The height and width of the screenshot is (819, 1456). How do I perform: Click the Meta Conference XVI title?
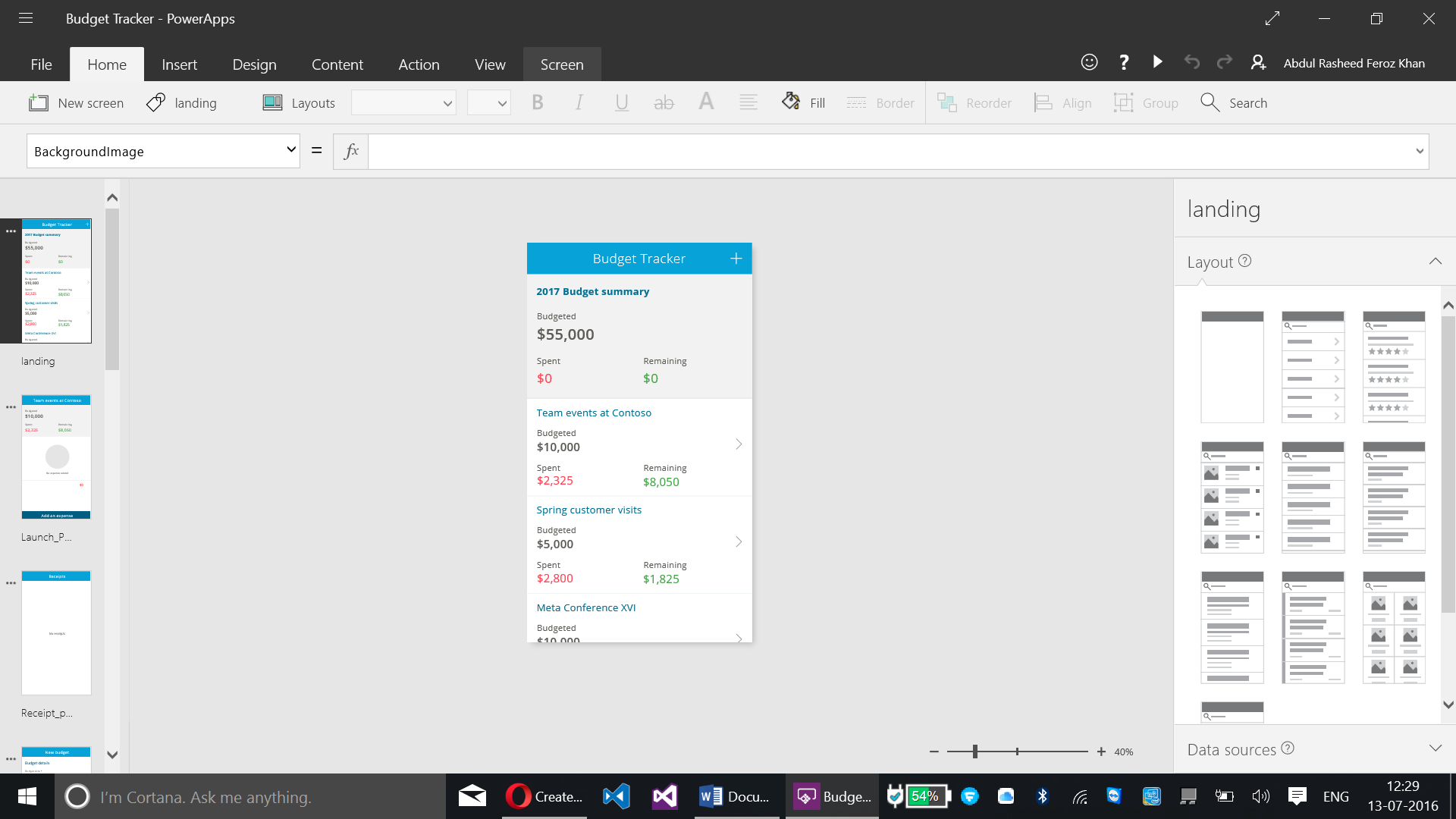[x=586, y=607]
